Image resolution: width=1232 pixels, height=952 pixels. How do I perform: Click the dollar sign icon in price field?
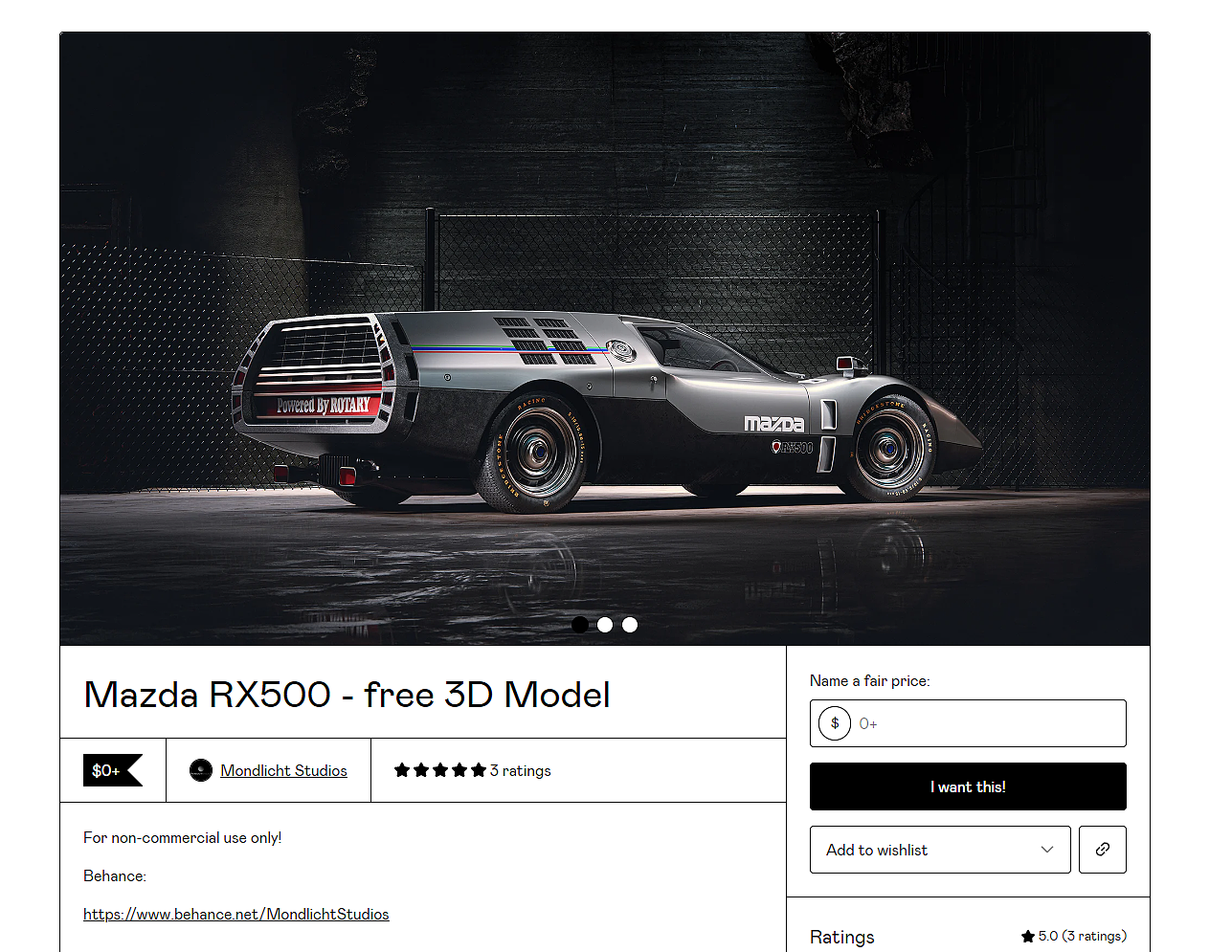[835, 723]
